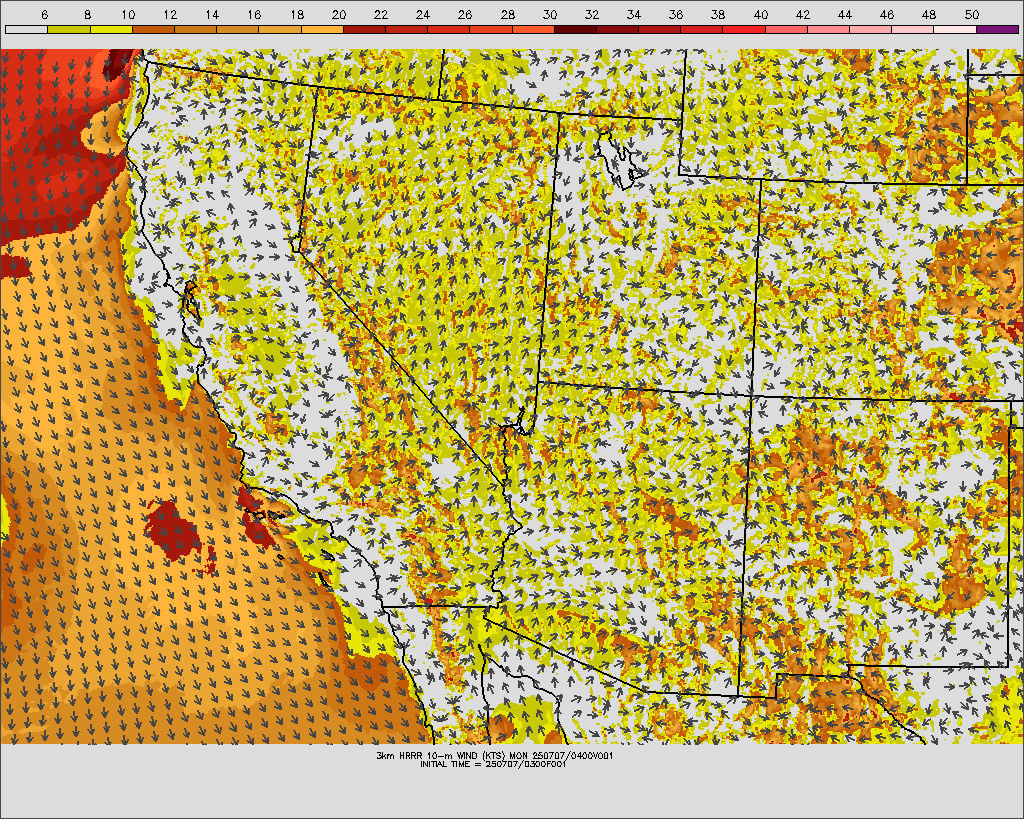1024x819 pixels.
Task: Select the olive swatch between 6 and 8
Action: pyautogui.click(x=69, y=29)
